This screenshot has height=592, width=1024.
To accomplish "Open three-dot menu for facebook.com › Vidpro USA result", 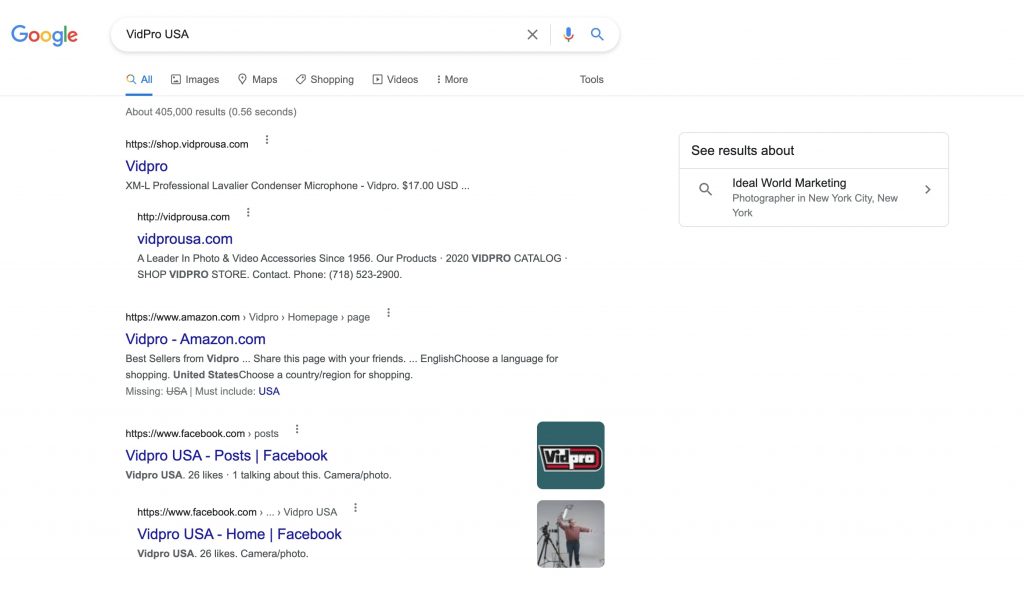I will 355,508.
